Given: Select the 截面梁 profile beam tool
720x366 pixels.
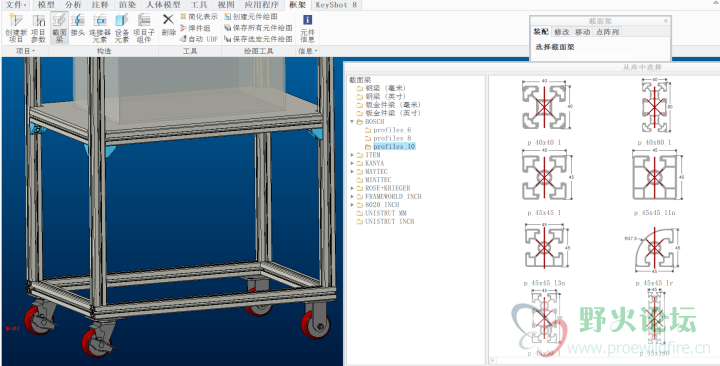Looking at the screenshot, I should click(60, 28).
